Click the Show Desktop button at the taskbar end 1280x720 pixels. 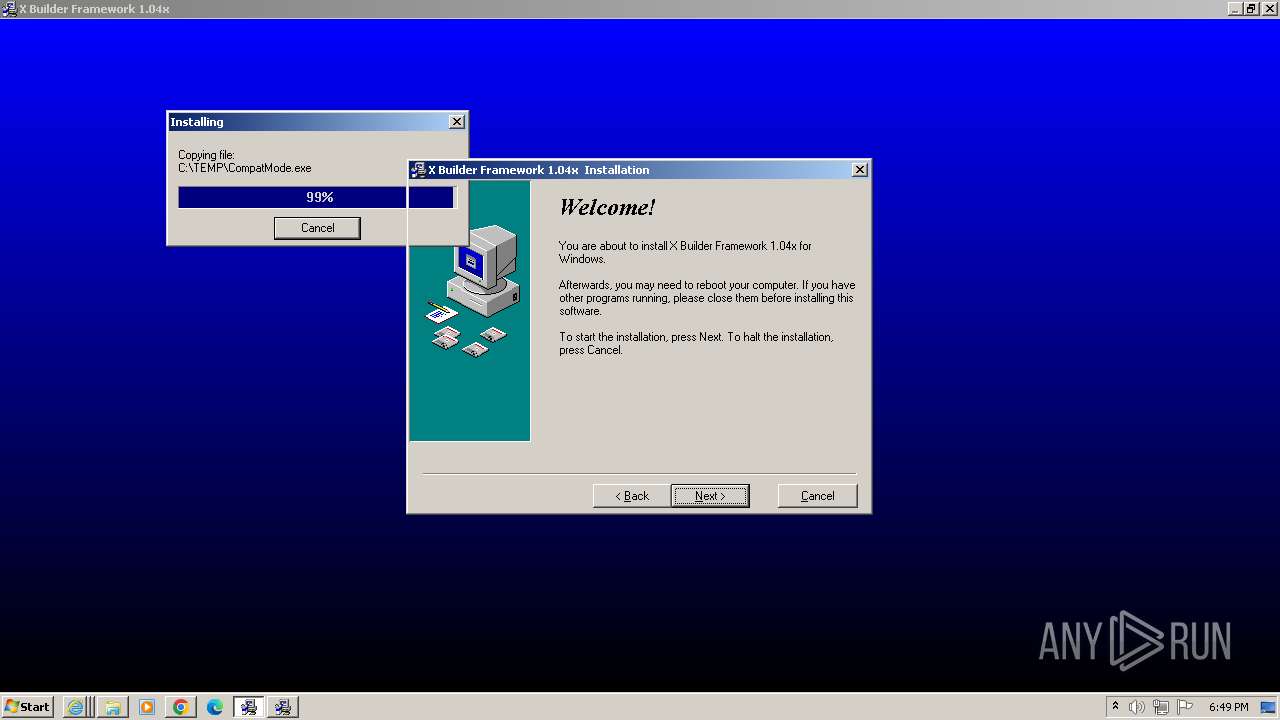(x=1269, y=707)
